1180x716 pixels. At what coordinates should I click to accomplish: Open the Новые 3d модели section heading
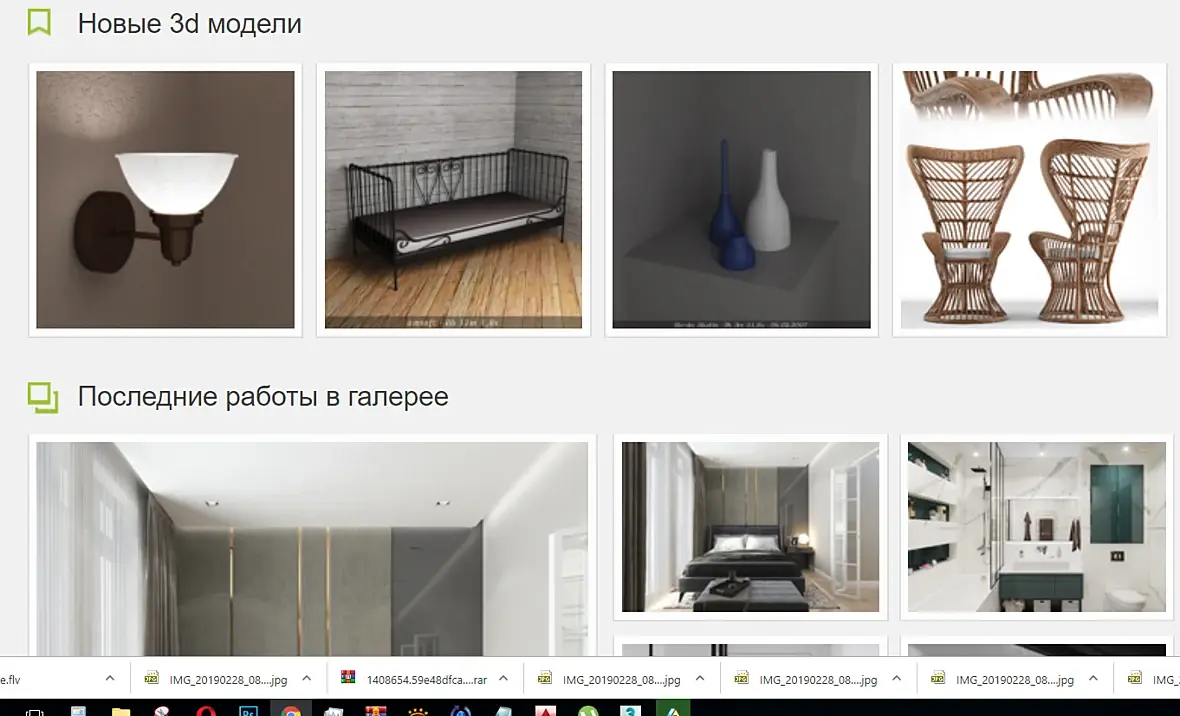pos(190,23)
